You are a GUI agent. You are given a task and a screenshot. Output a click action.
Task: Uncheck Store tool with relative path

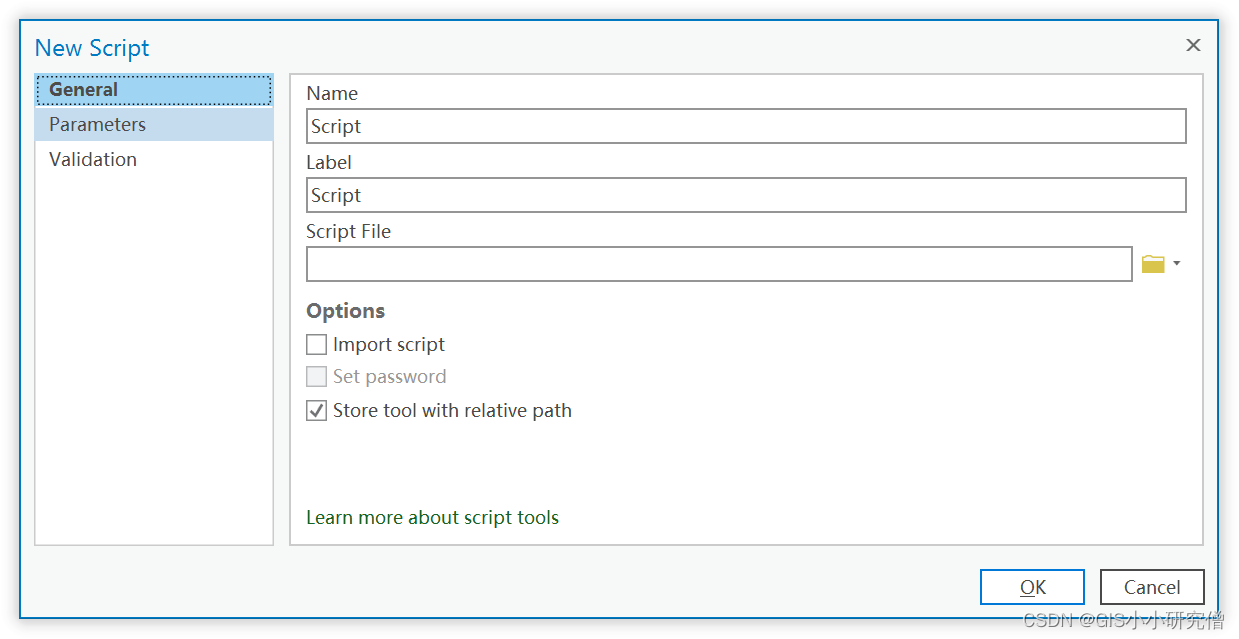point(316,410)
